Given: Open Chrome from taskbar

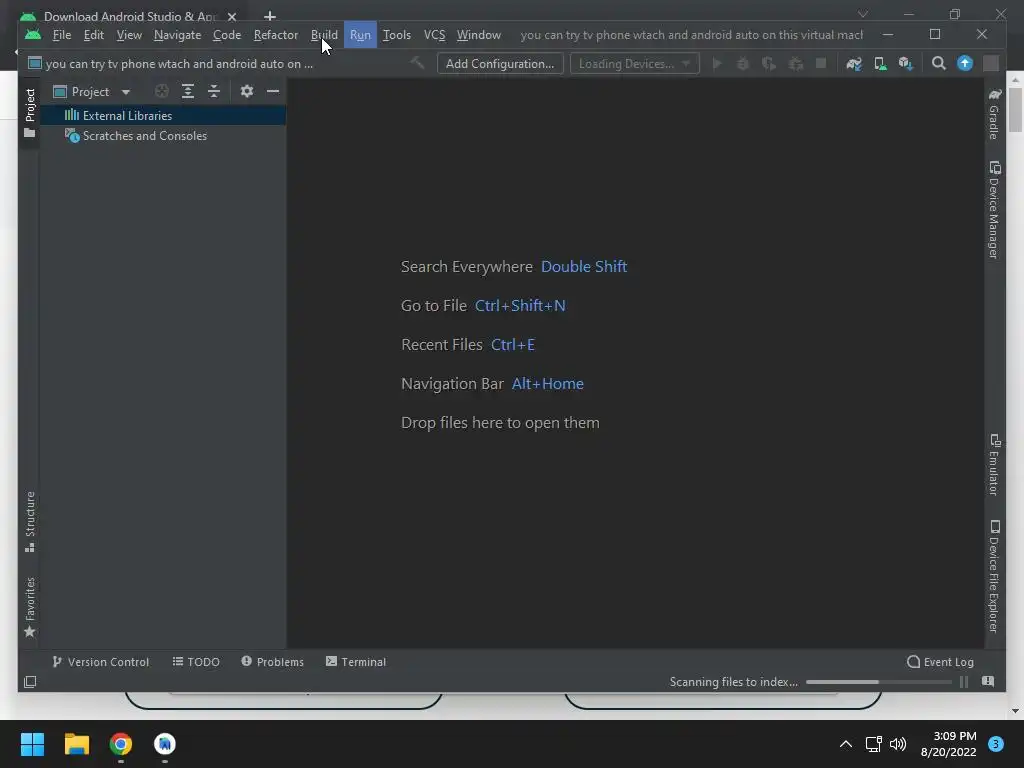Looking at the screenshot, I should [x=121, y=744].
